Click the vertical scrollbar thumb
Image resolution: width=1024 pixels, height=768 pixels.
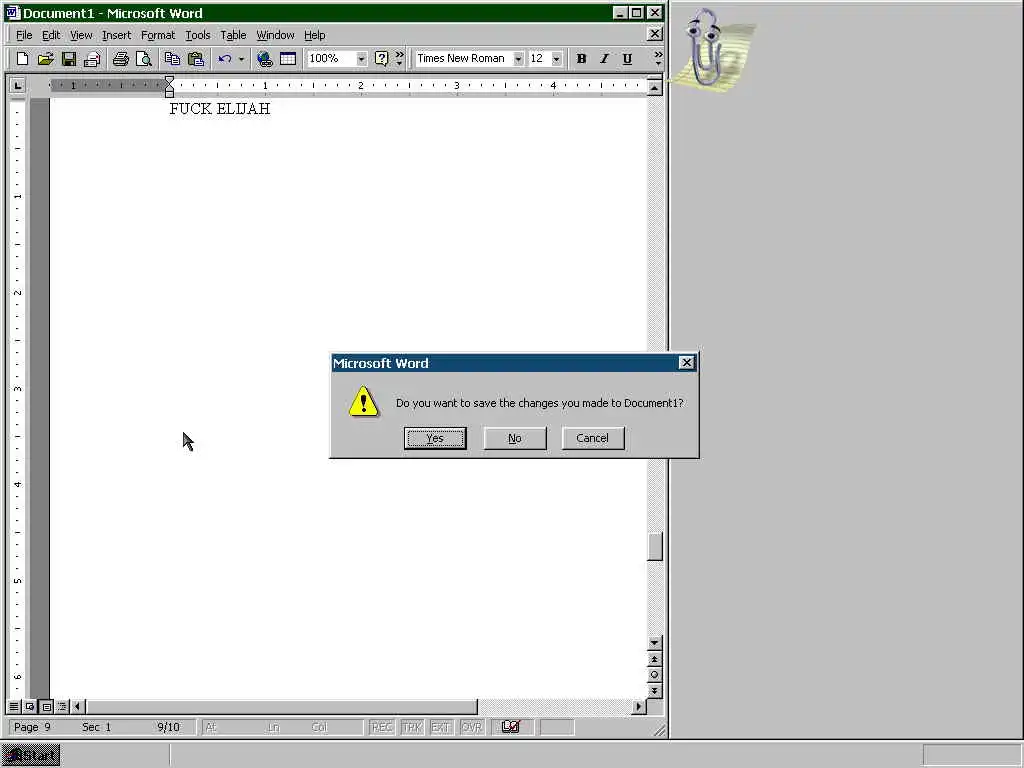click(654, 547)
